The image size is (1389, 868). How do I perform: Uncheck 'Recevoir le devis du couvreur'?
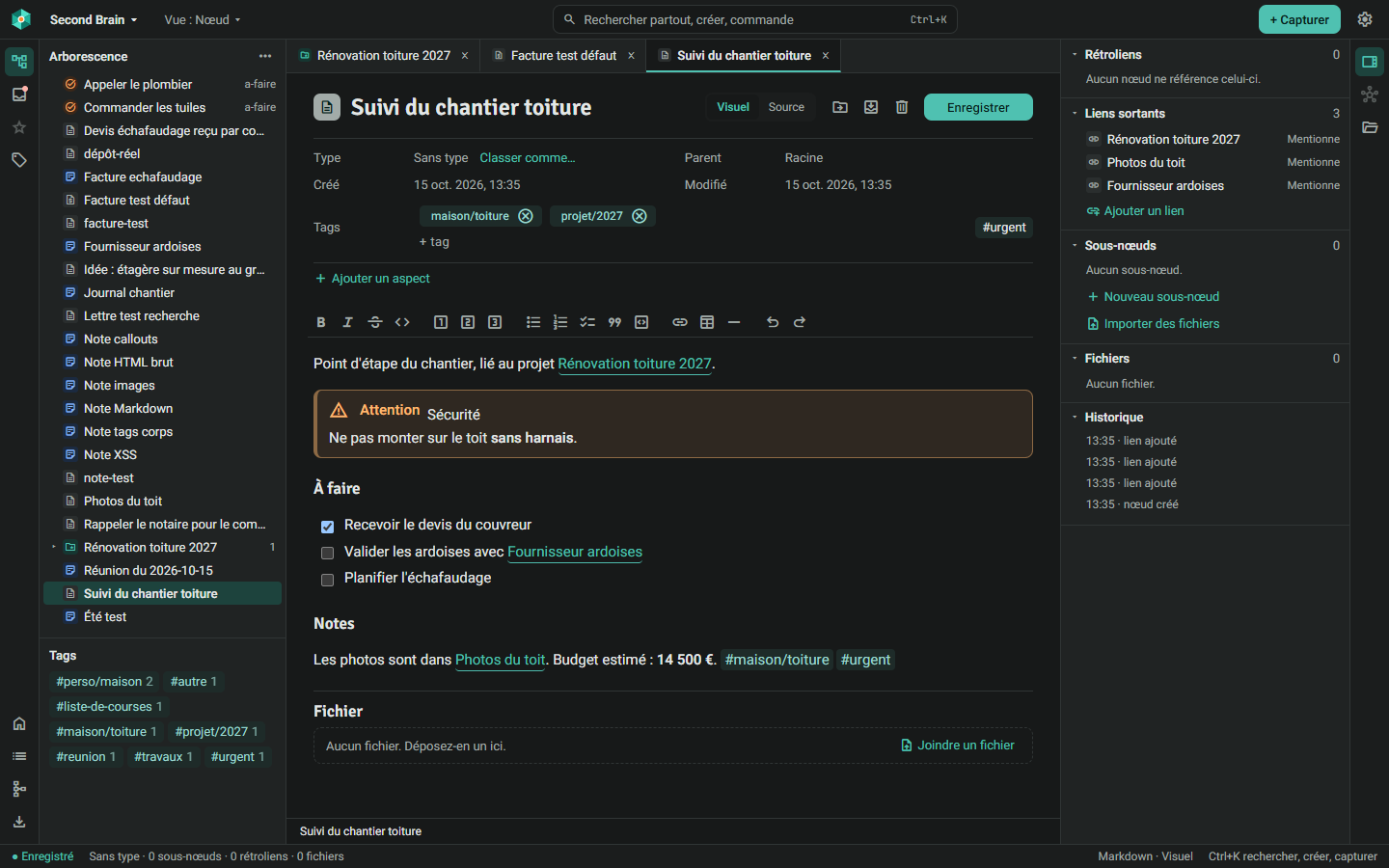click(327, 527)
